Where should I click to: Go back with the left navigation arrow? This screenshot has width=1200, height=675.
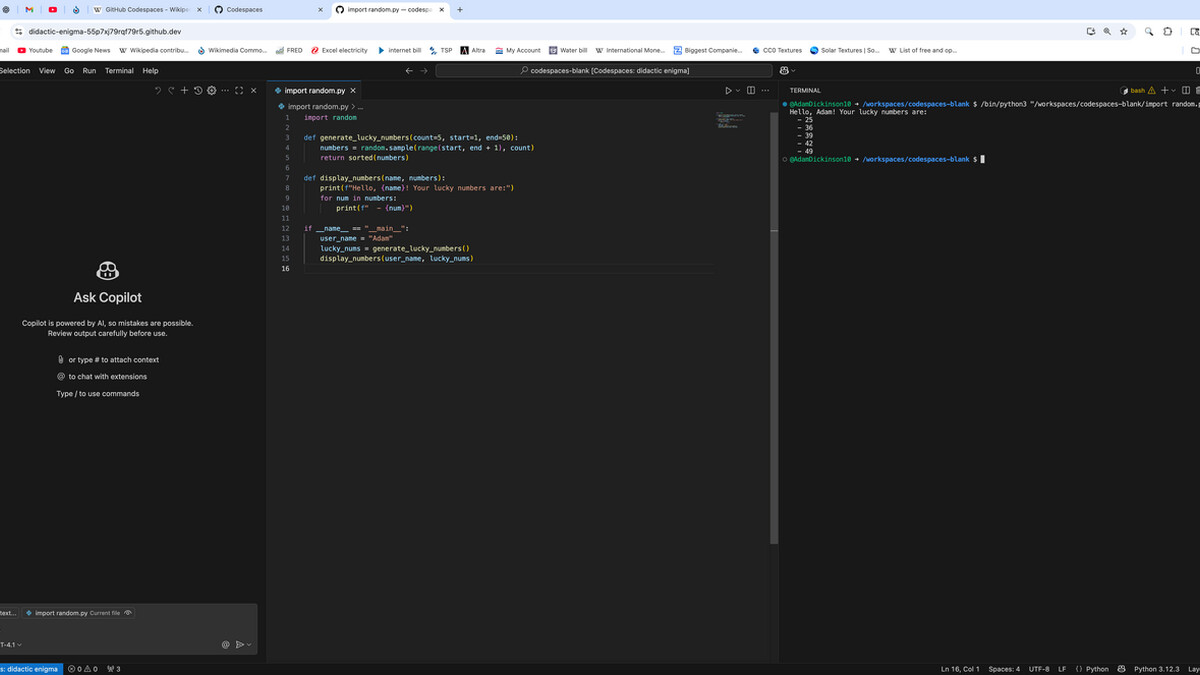[409, 71]
